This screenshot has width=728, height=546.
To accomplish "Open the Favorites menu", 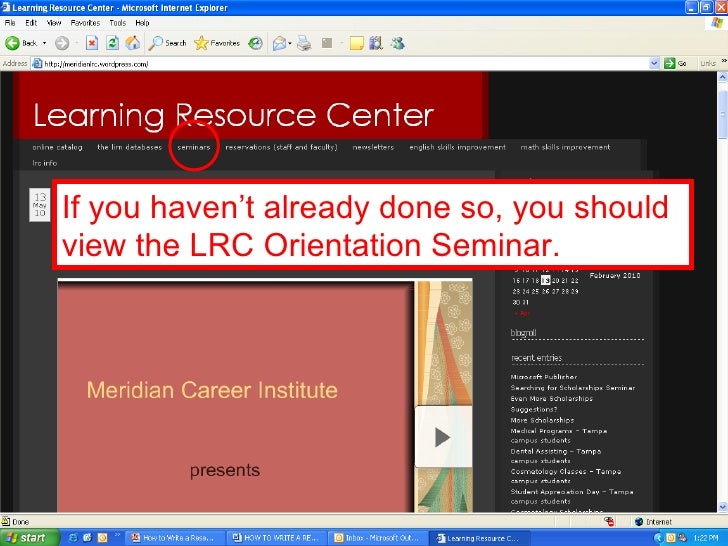I will point(85,23).
